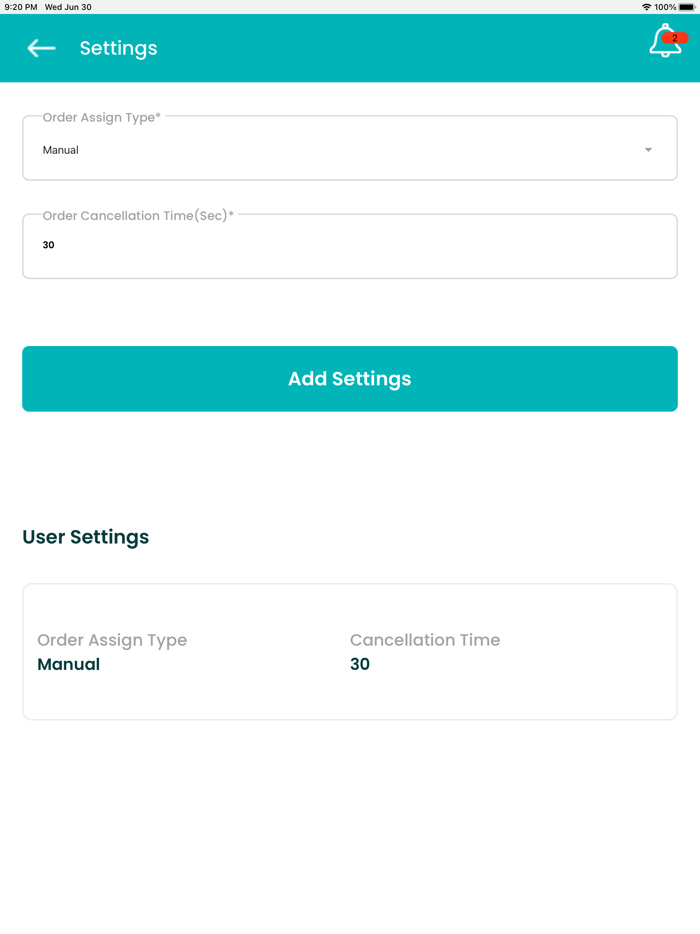The height and width of the screenshot is (934, 700).
Task: Click the User Settings section heading
Action: pyautogui.click(x=85, y=537)
